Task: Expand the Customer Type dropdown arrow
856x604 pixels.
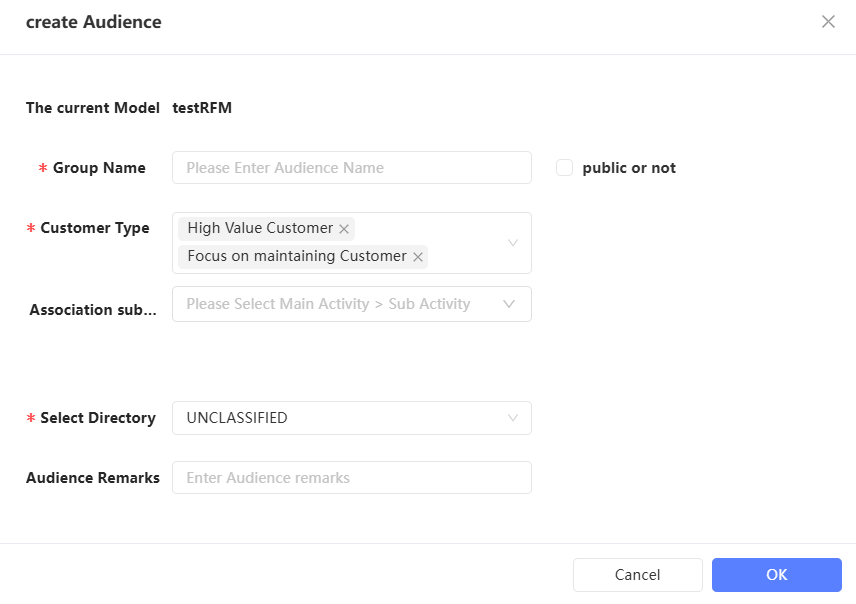Action: [x=513, y=243]
